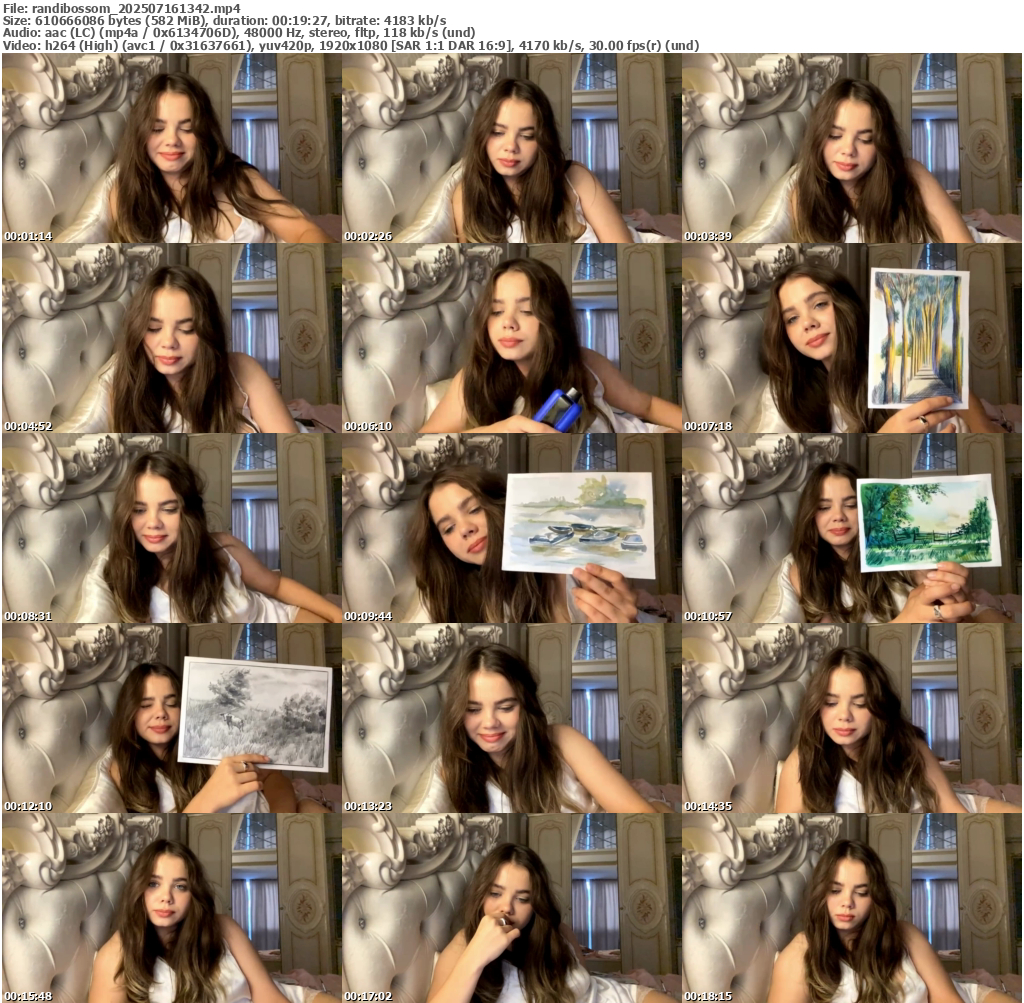
Task: Select the Video codec info line
Action: click(350, 45)
